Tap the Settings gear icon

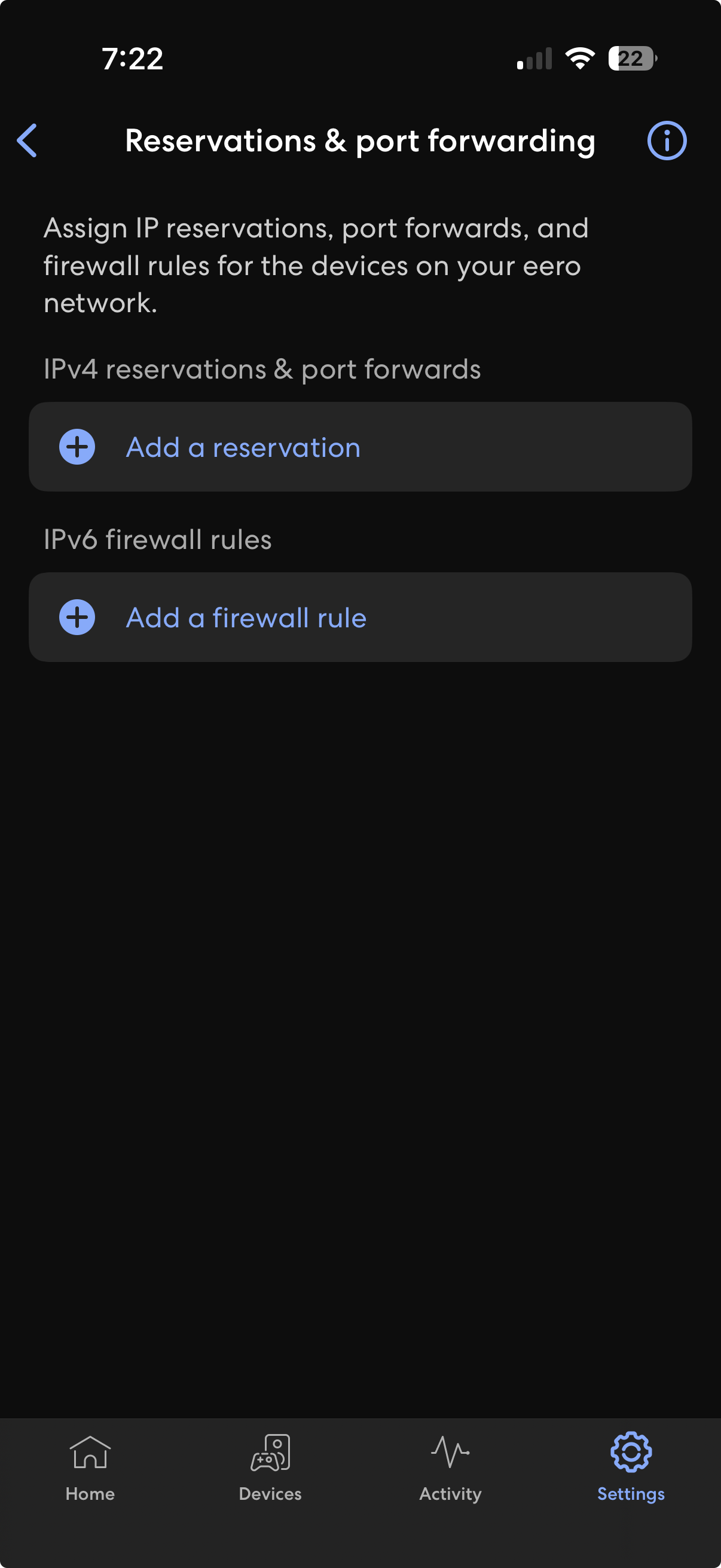[x=631, y=1453]
